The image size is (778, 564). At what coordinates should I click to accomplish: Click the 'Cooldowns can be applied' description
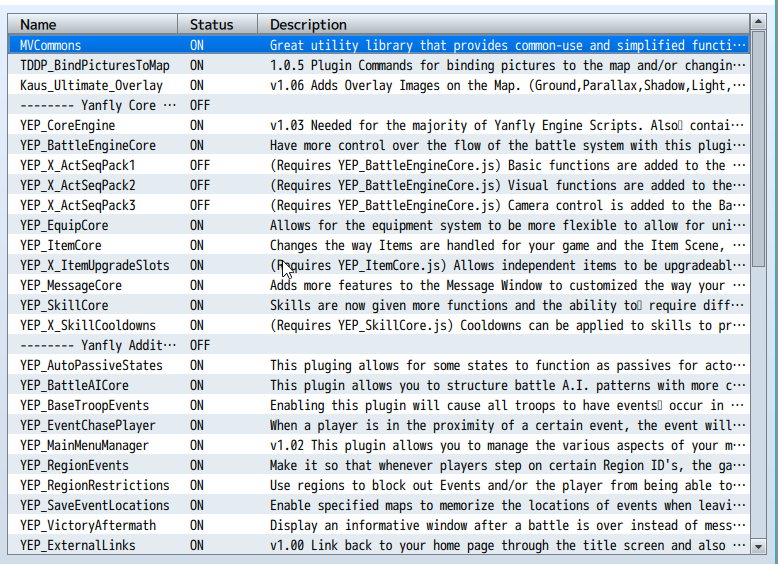point(508,325)
